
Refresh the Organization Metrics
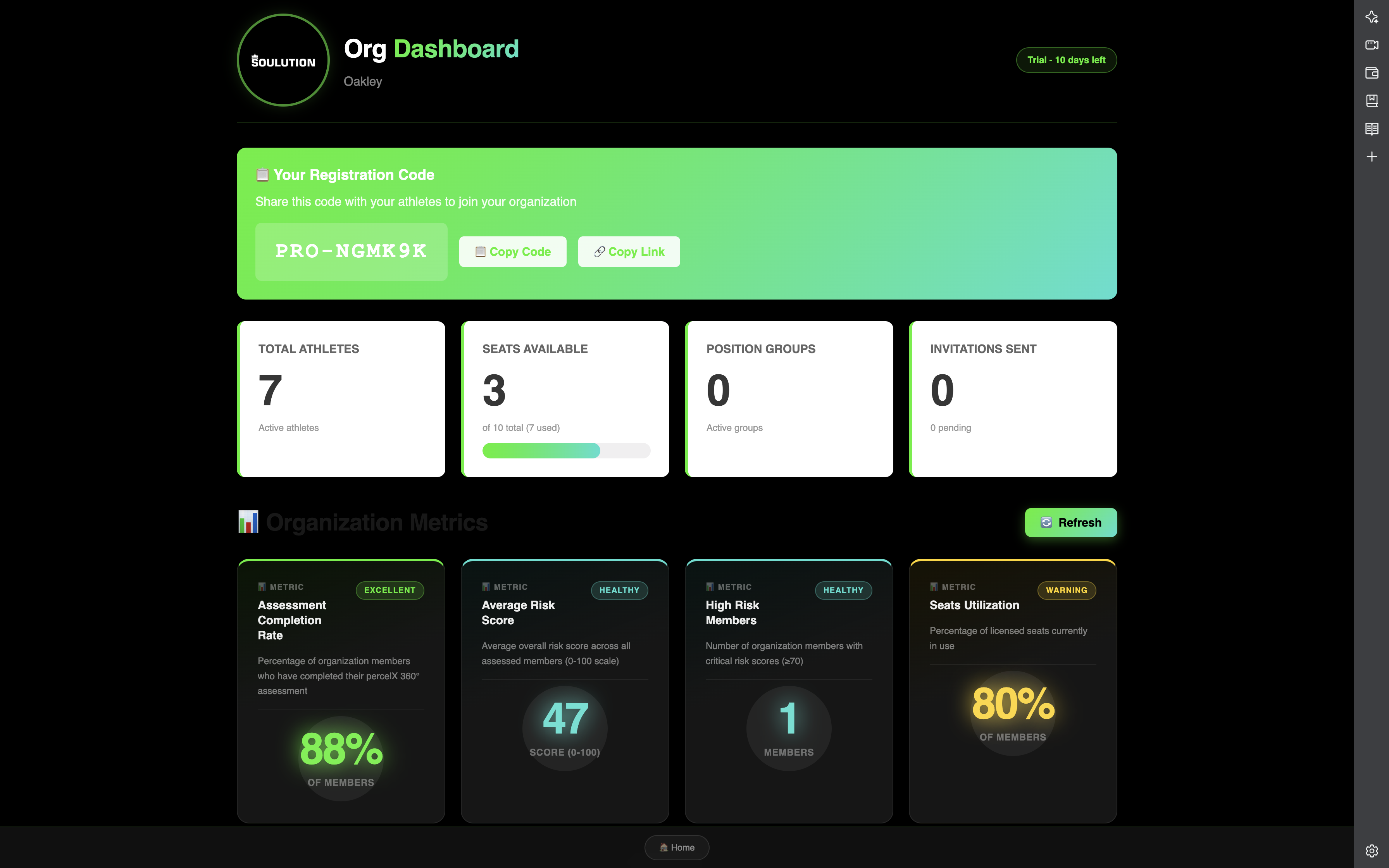coord(1070,522)
